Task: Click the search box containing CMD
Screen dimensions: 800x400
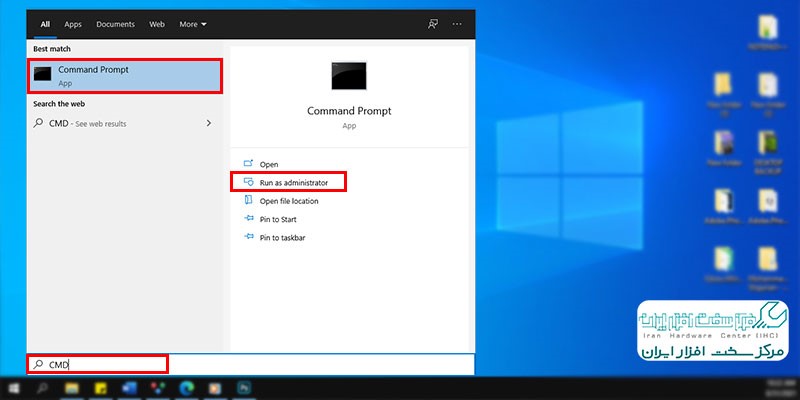Action: coord(250,364)
